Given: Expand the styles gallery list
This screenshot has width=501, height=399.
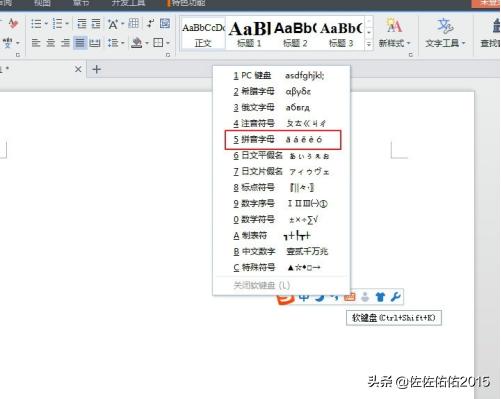Looking at the screenshot, I should tap(369, 44).
